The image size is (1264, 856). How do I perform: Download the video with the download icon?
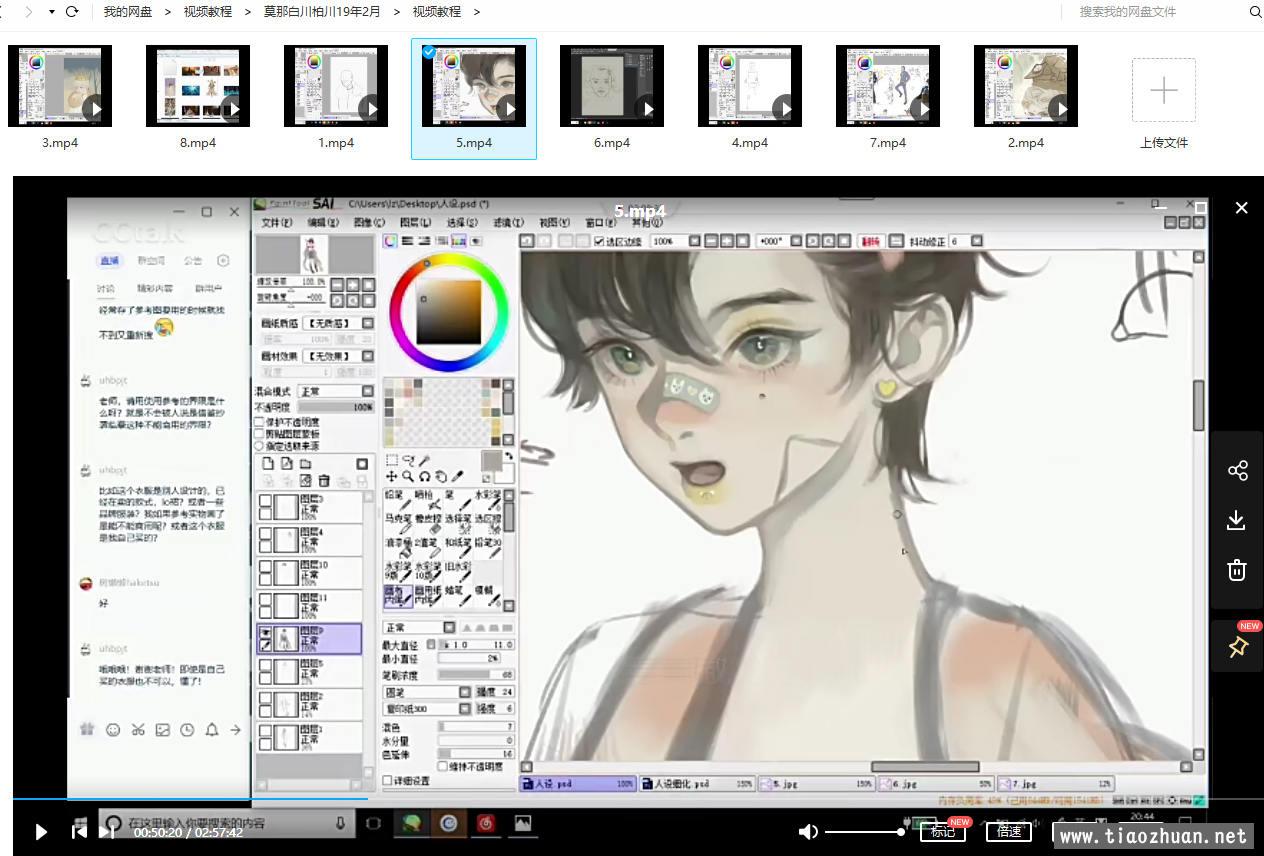(x=1237, y=520)
